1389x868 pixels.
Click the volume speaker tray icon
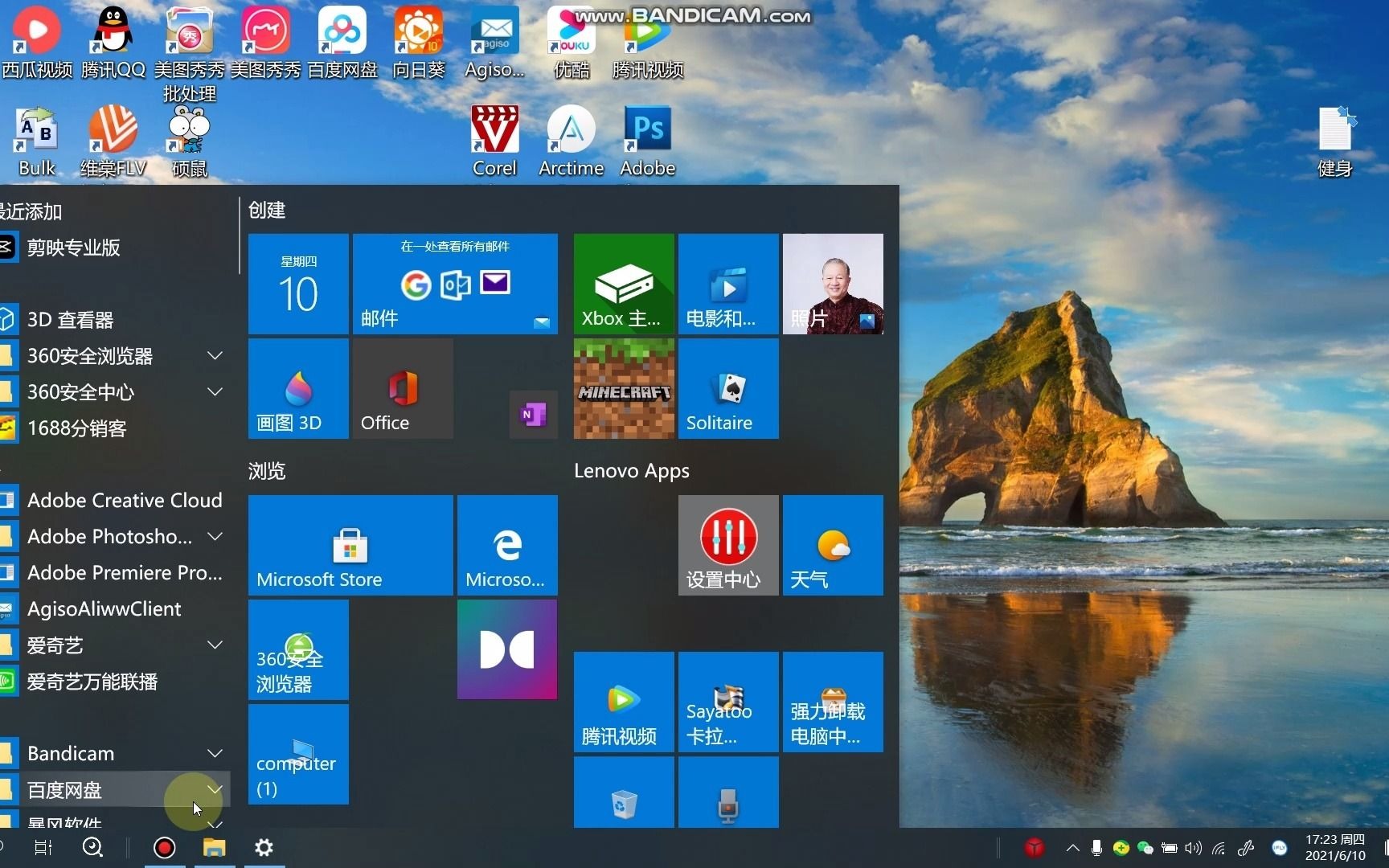click(1194, 848)
